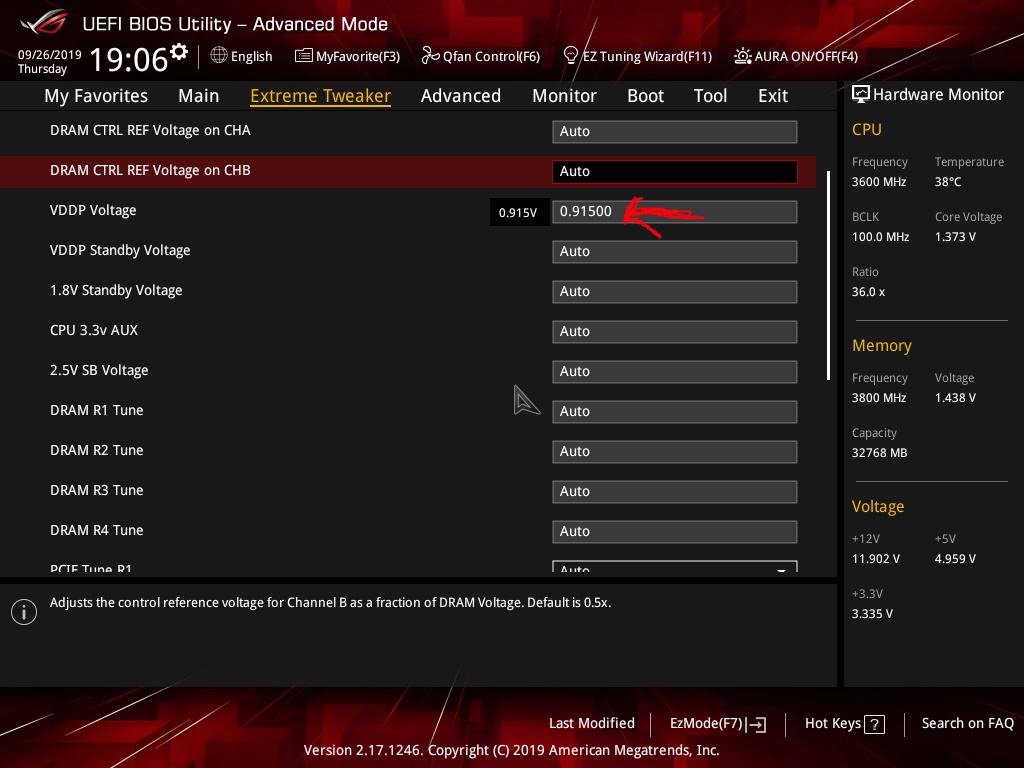Viewport: 1024px width, 768px height.
Task: Toggle AURA ON/OFF(F4) lighting icon
Action: (743, 56)
